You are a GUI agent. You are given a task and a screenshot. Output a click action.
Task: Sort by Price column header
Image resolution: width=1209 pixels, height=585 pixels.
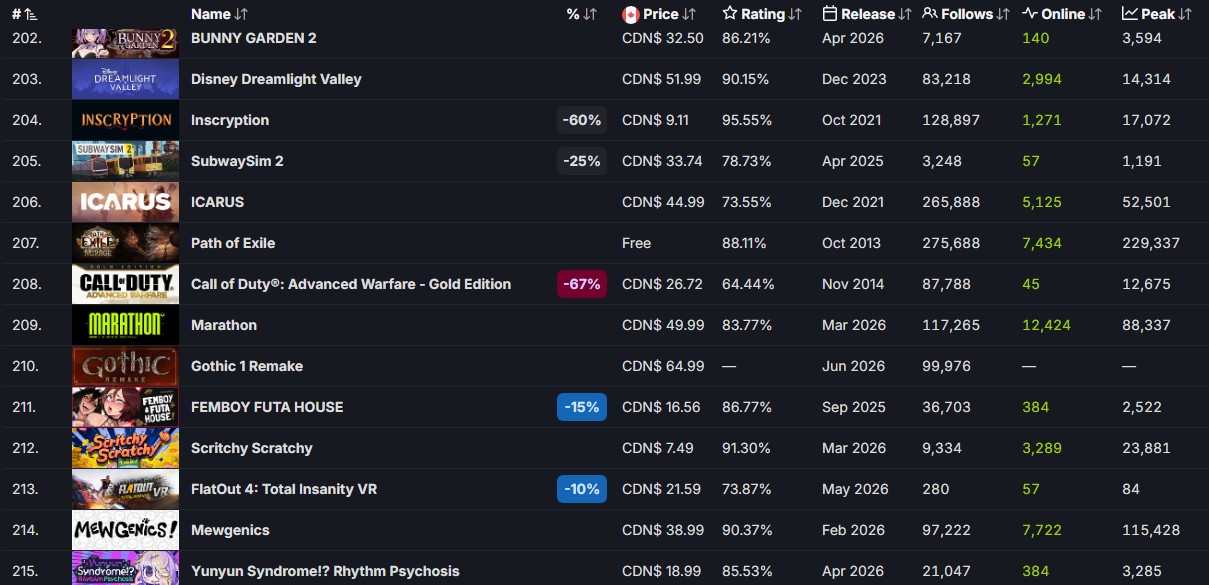tap(659, 14)
